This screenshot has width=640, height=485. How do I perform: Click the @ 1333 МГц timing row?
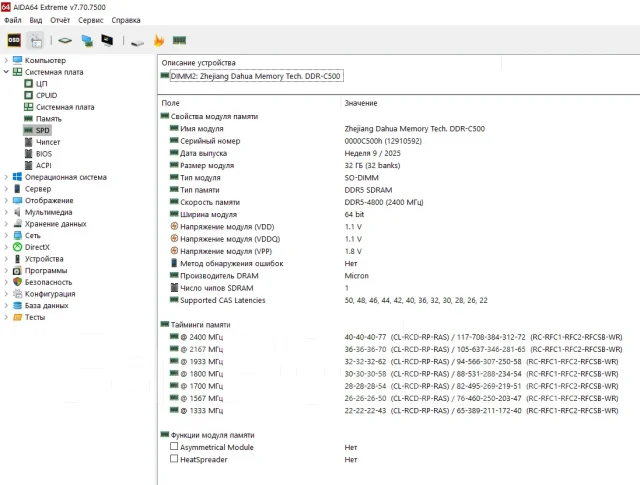pos(399,410)
